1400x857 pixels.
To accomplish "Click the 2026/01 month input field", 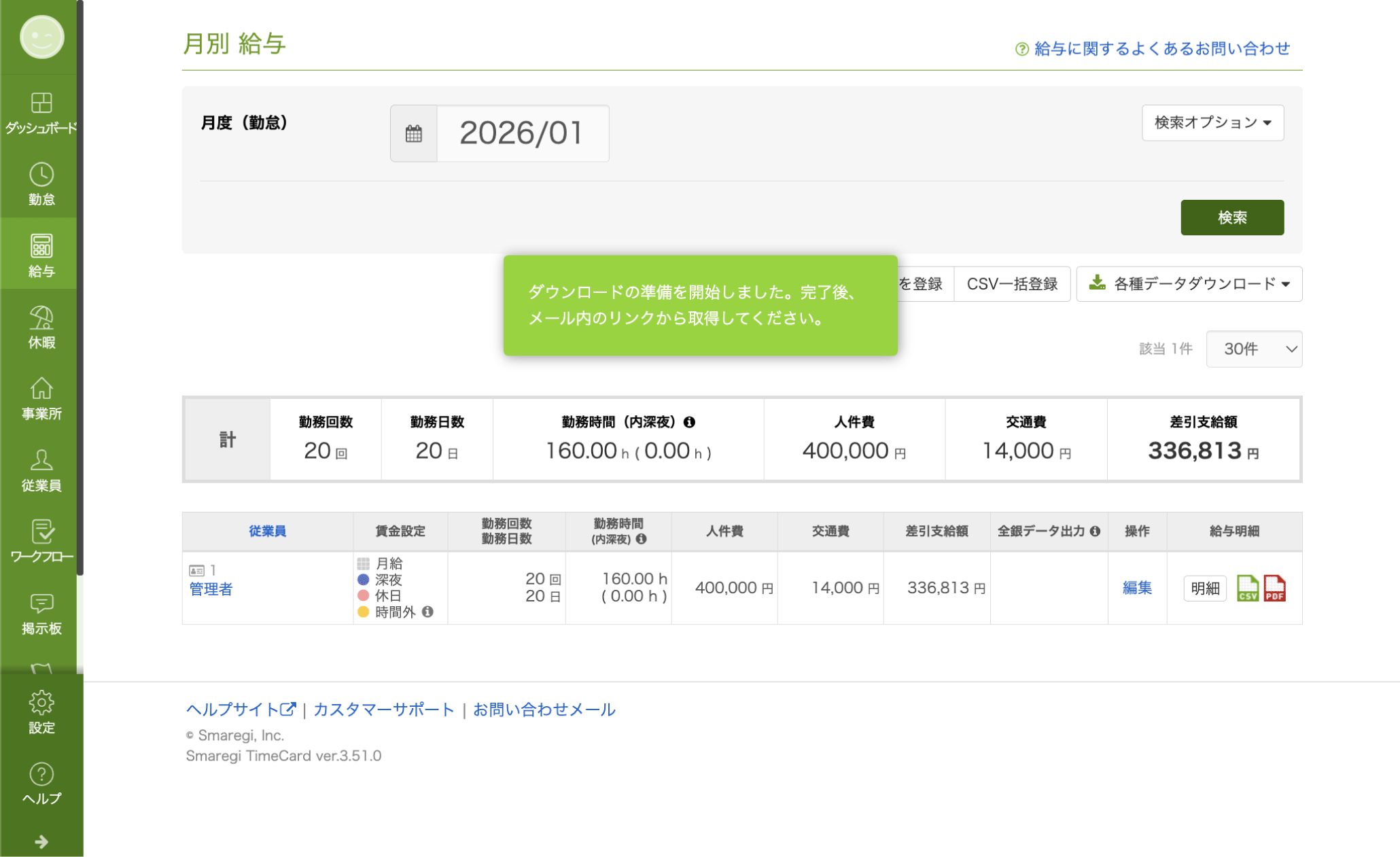I will pyautogui.click(x=522, y=133).
